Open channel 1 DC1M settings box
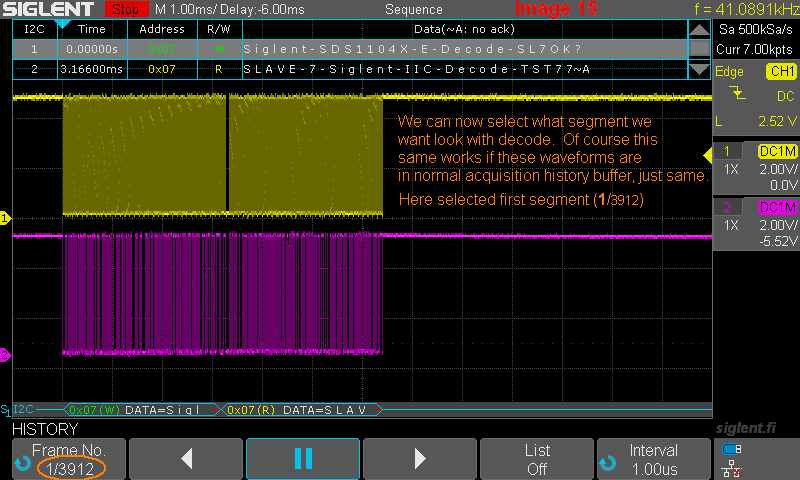 [x=756, y=168]
